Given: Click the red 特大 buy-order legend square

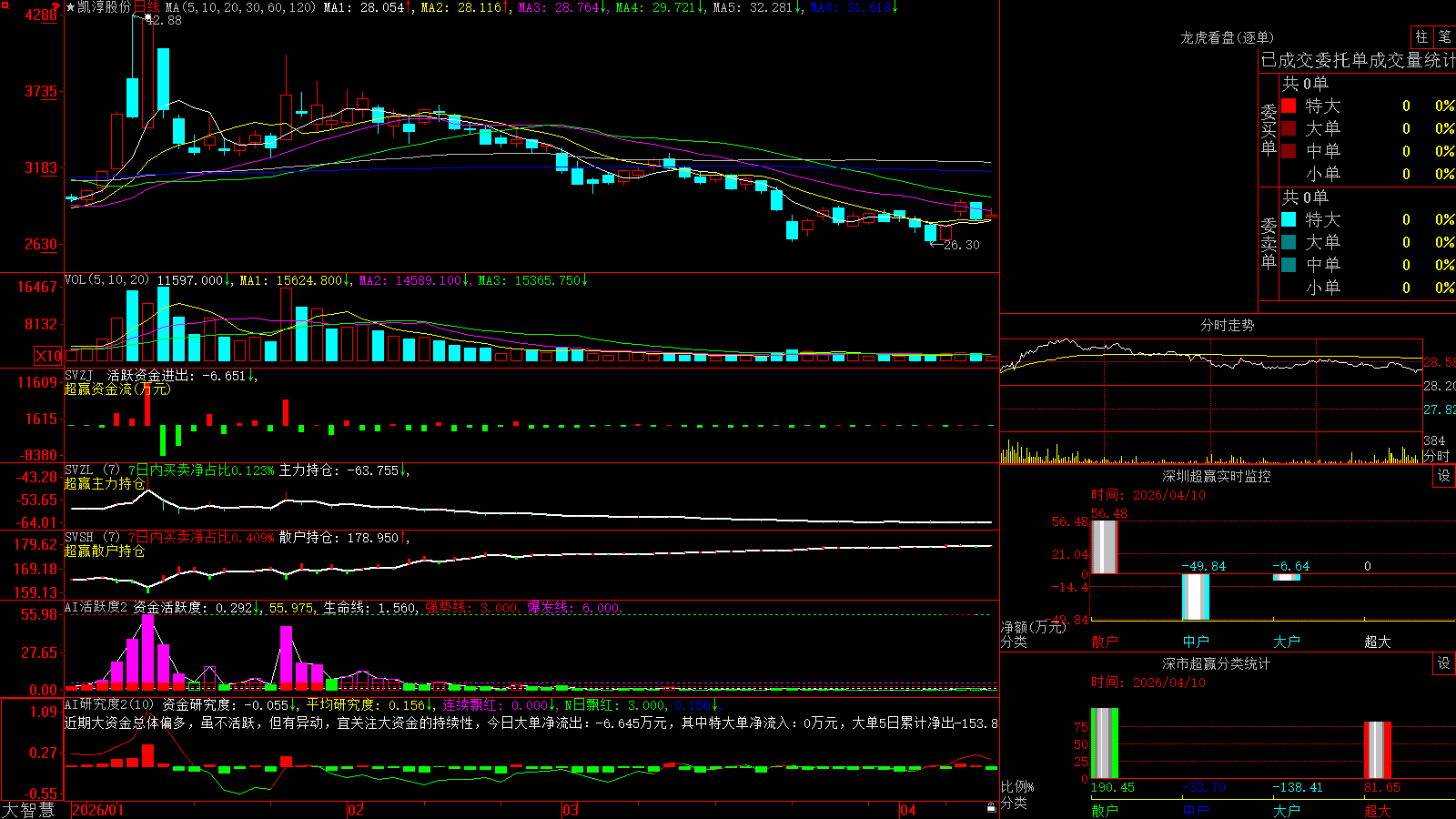Looking at the screenshot, I should coord(1289,106).
